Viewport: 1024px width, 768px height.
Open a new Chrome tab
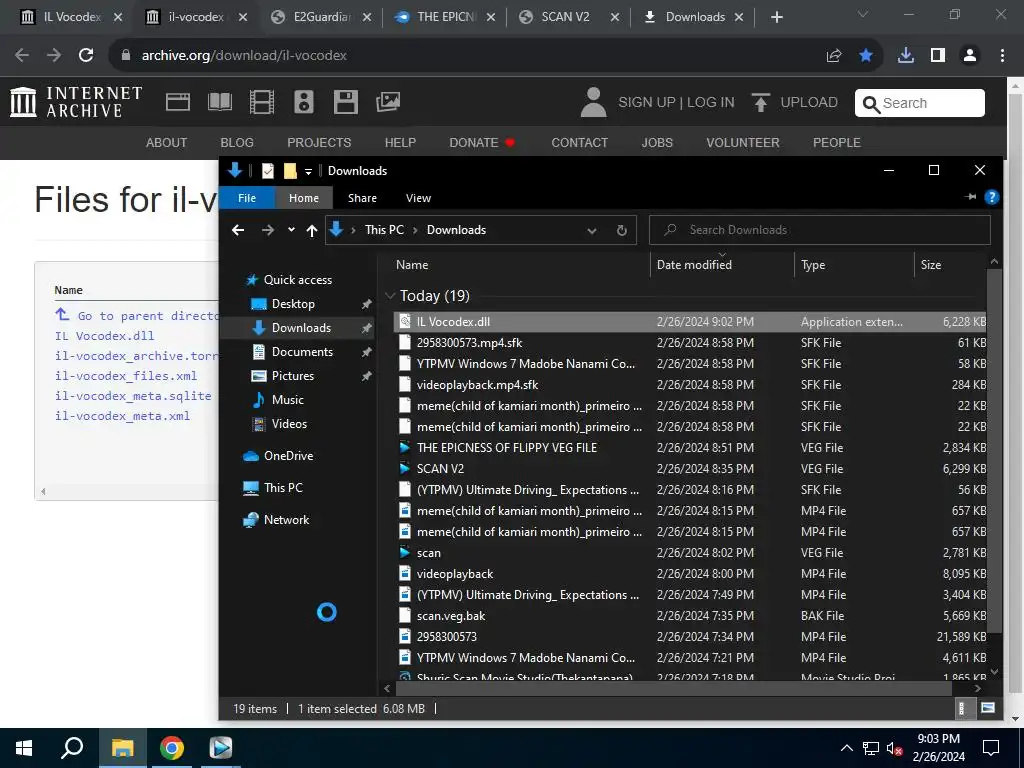(776, 17)
